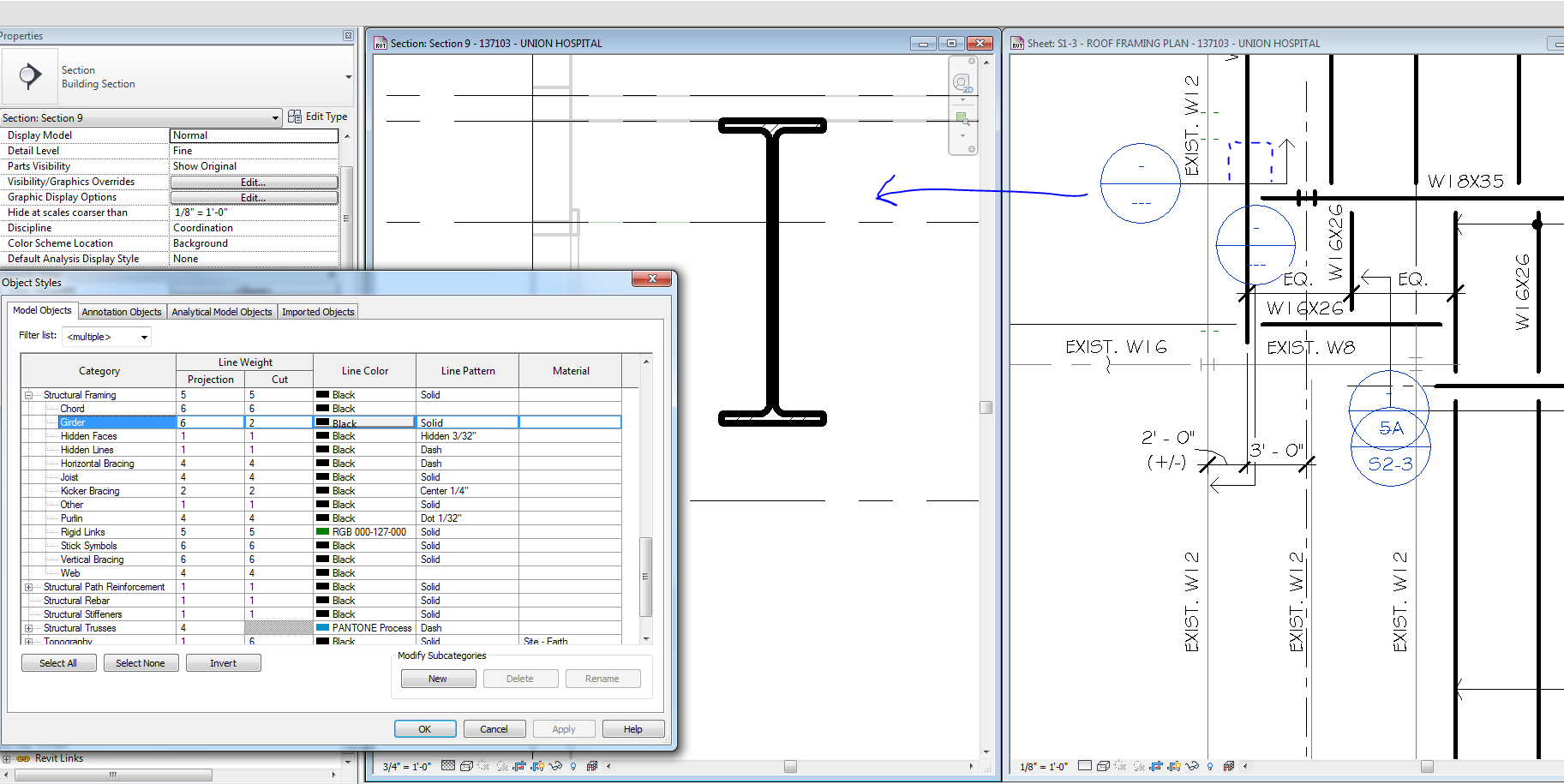The image size is (1564, 784).
Task: Open Temporary Hide/Isolate in Section 9 view
Action: tap(555, 766)
